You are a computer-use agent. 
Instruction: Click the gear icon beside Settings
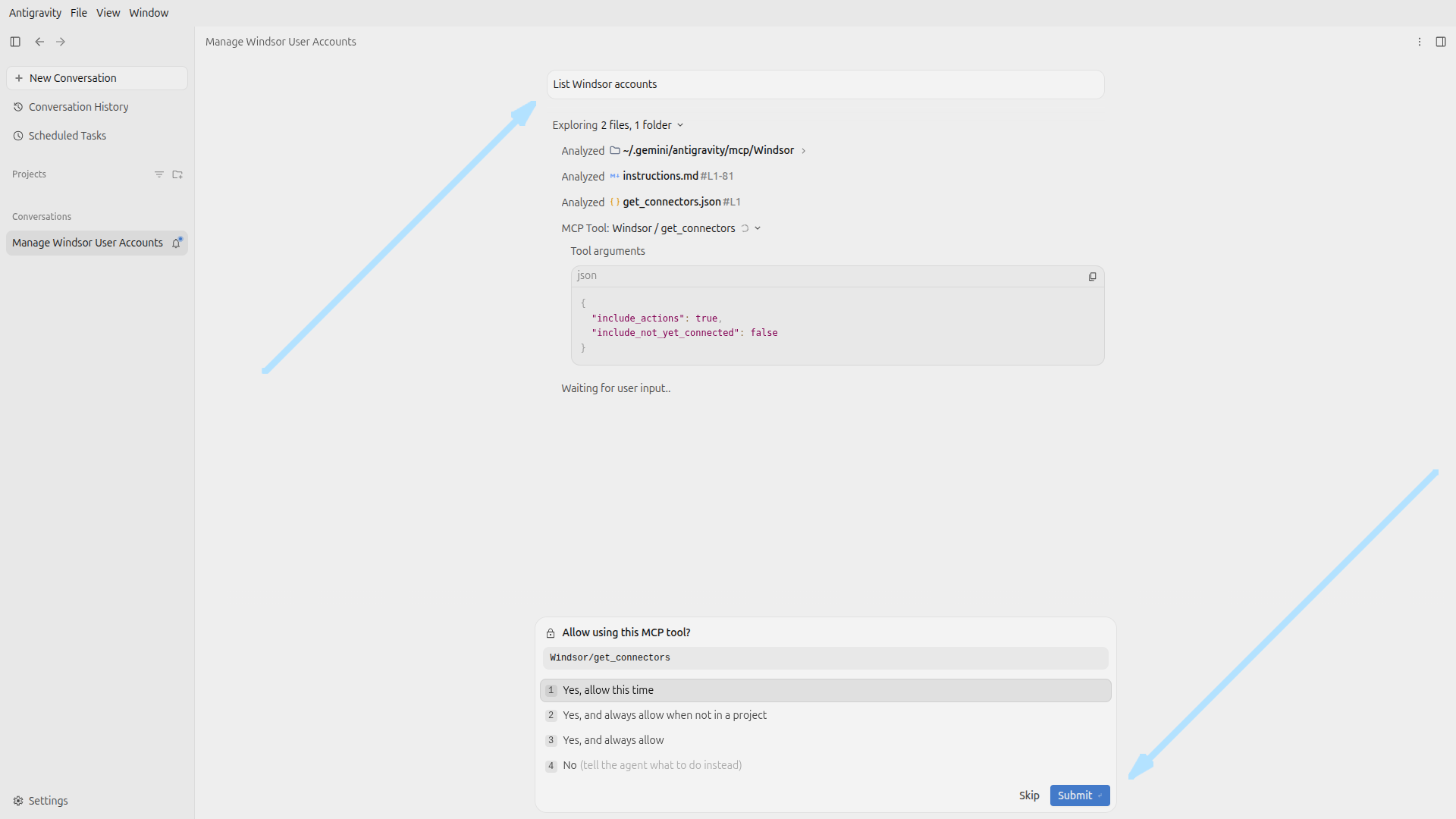point(18,801)
